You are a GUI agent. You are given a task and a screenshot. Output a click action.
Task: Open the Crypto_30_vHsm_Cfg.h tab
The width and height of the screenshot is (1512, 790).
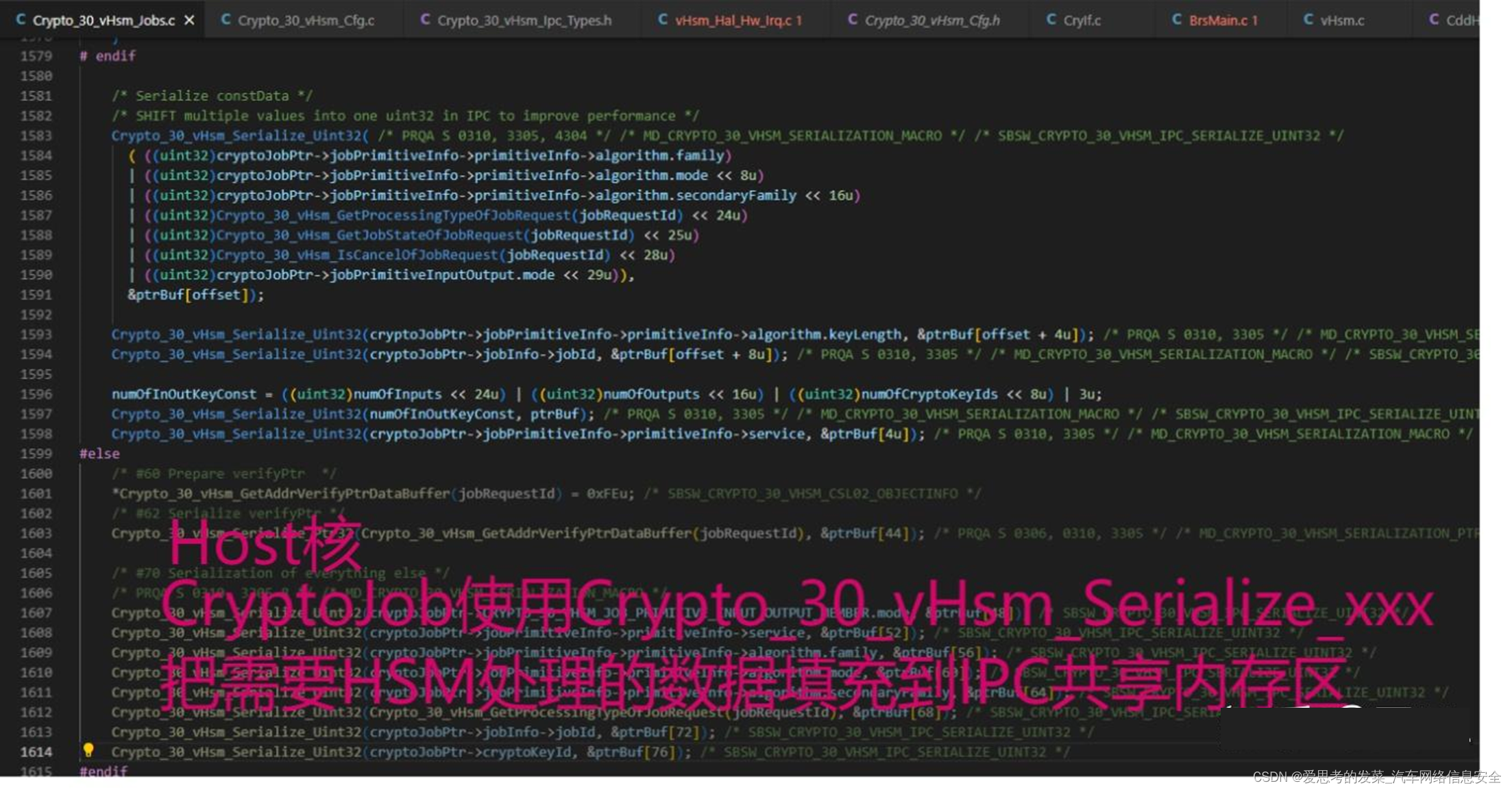931,21
